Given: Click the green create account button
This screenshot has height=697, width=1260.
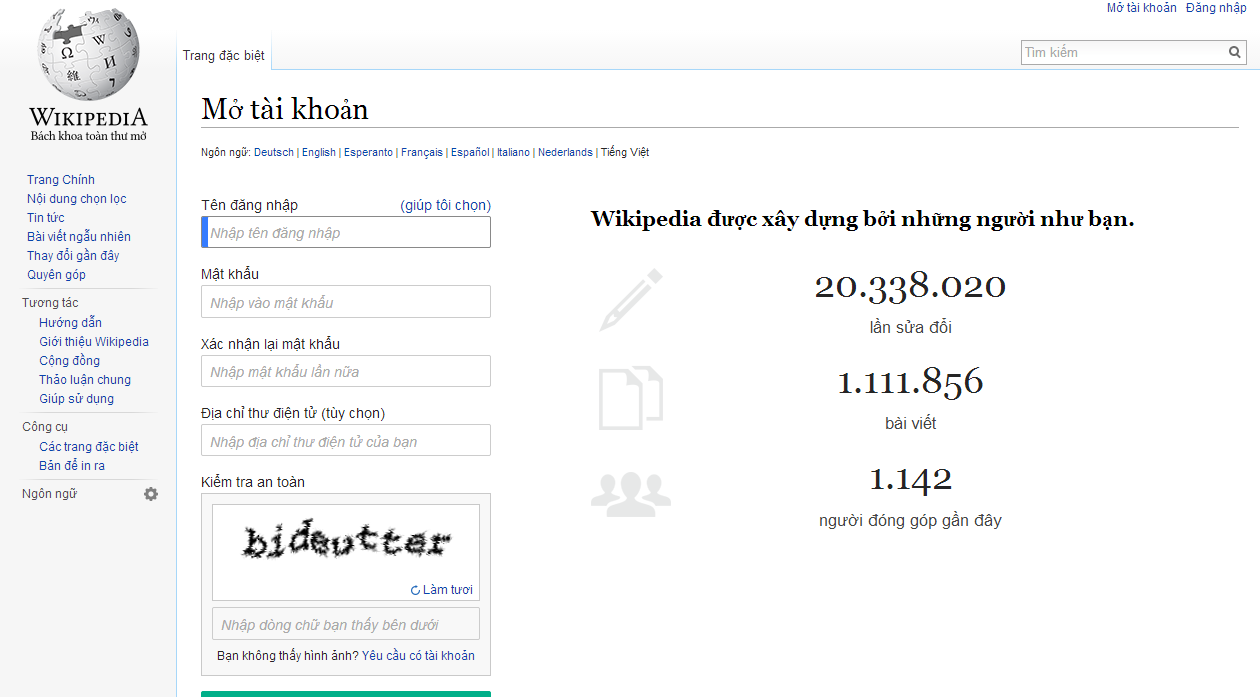Looking at the screenshot, I should pyautogui.click(x=346, y=693).
